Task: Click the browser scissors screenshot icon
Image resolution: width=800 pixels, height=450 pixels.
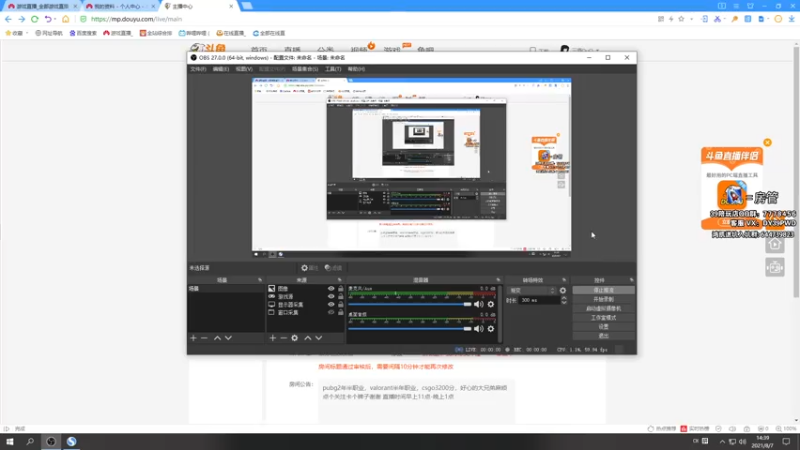Action: (717, 19)
